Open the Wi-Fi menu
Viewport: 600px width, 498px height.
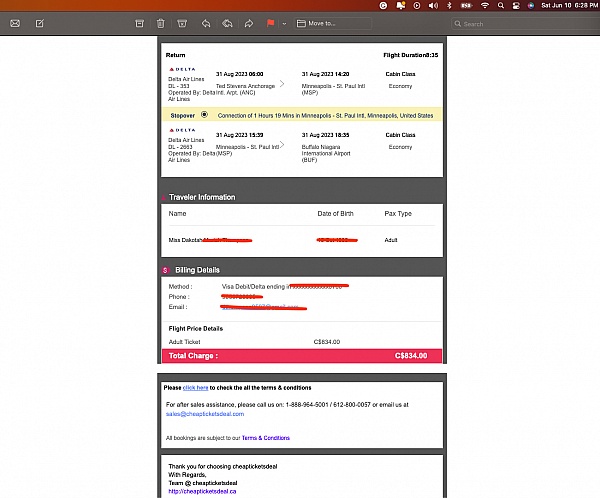(x=485, y=5)
